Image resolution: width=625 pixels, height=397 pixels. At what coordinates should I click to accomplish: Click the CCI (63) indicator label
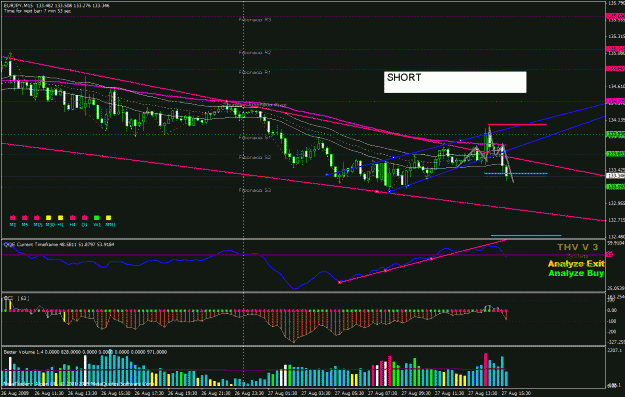pyautogui.click(x=16, y=298)
